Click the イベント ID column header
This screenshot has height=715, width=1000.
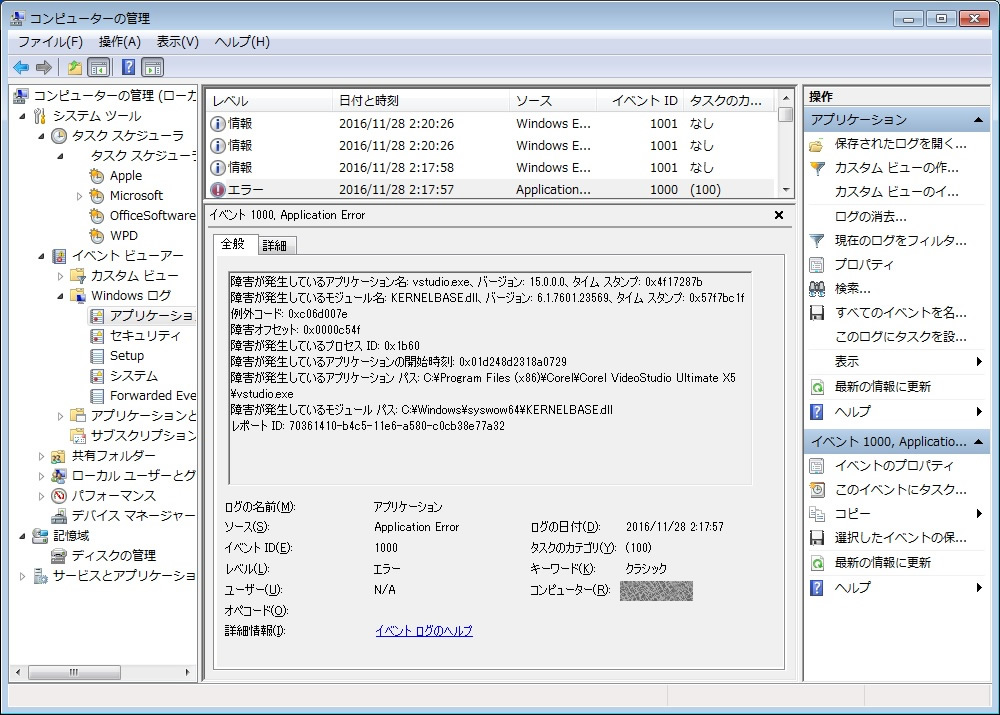(640, 101)
